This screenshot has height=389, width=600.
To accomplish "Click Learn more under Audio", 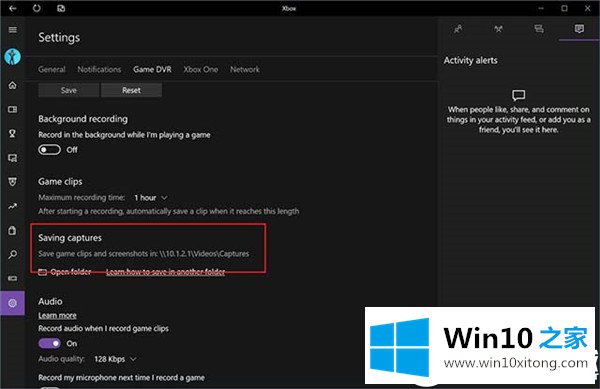I will [57, 316].
